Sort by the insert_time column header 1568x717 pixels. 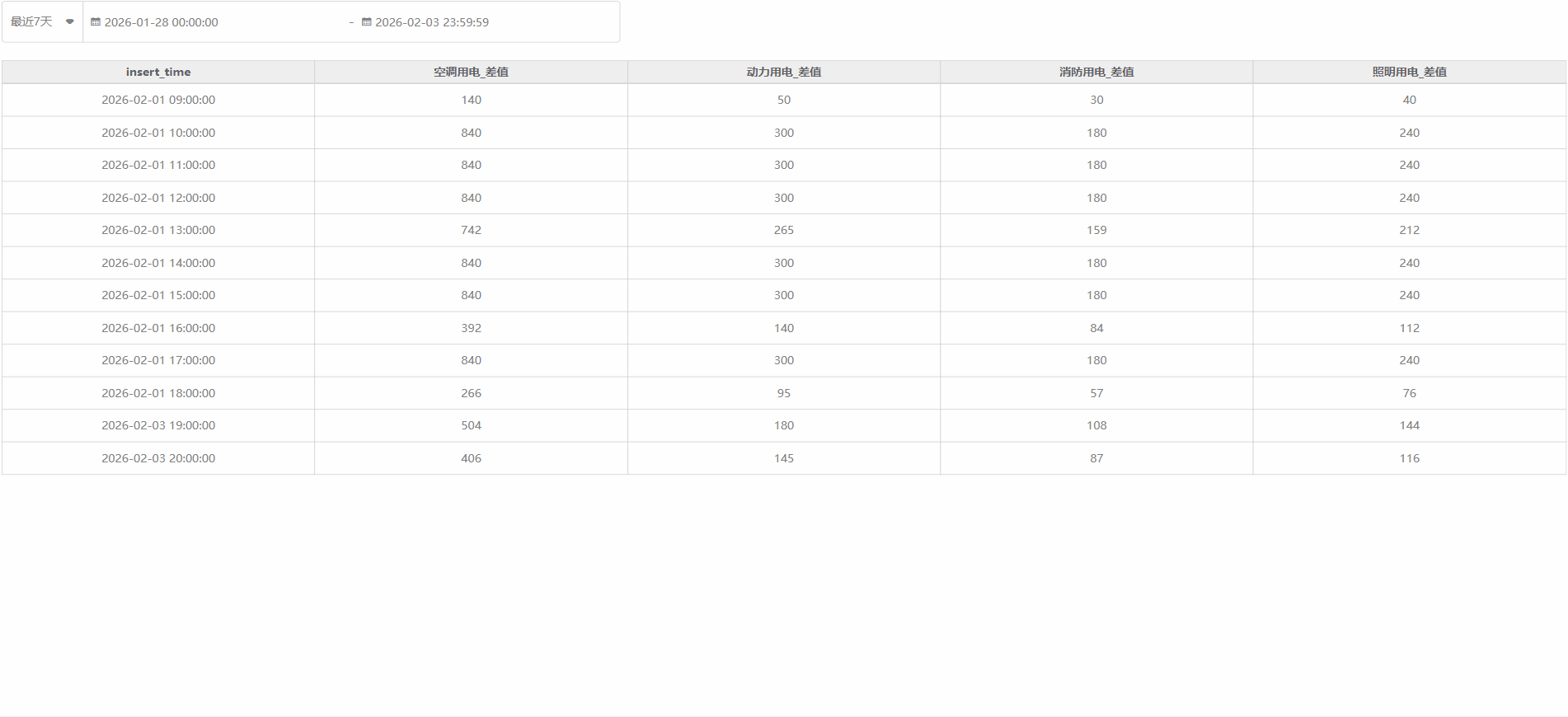coord(158,73)
